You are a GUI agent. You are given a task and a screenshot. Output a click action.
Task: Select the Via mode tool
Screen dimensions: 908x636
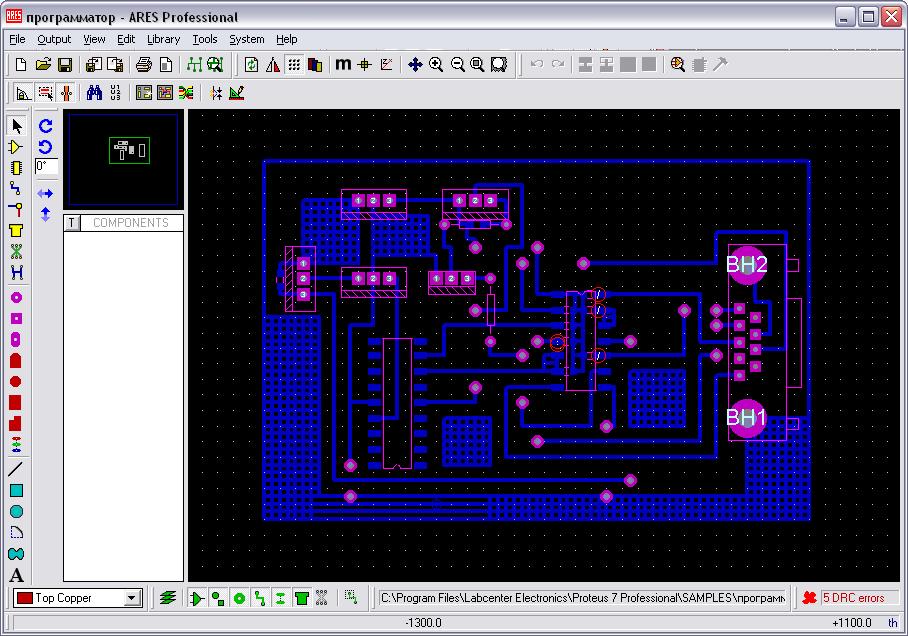click(x=16, y=209)
